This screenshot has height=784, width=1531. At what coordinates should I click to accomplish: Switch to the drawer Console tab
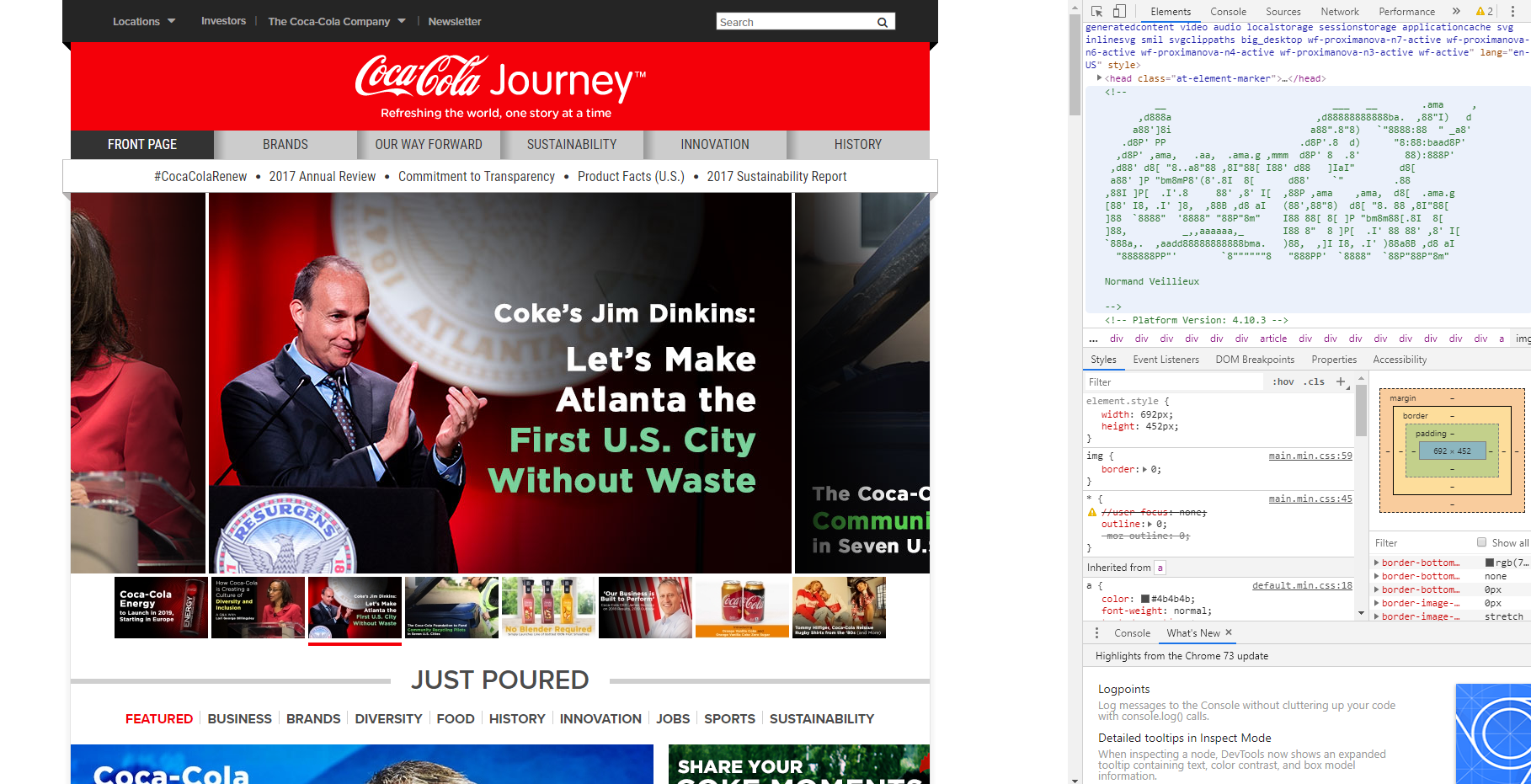pos(1132,633)
